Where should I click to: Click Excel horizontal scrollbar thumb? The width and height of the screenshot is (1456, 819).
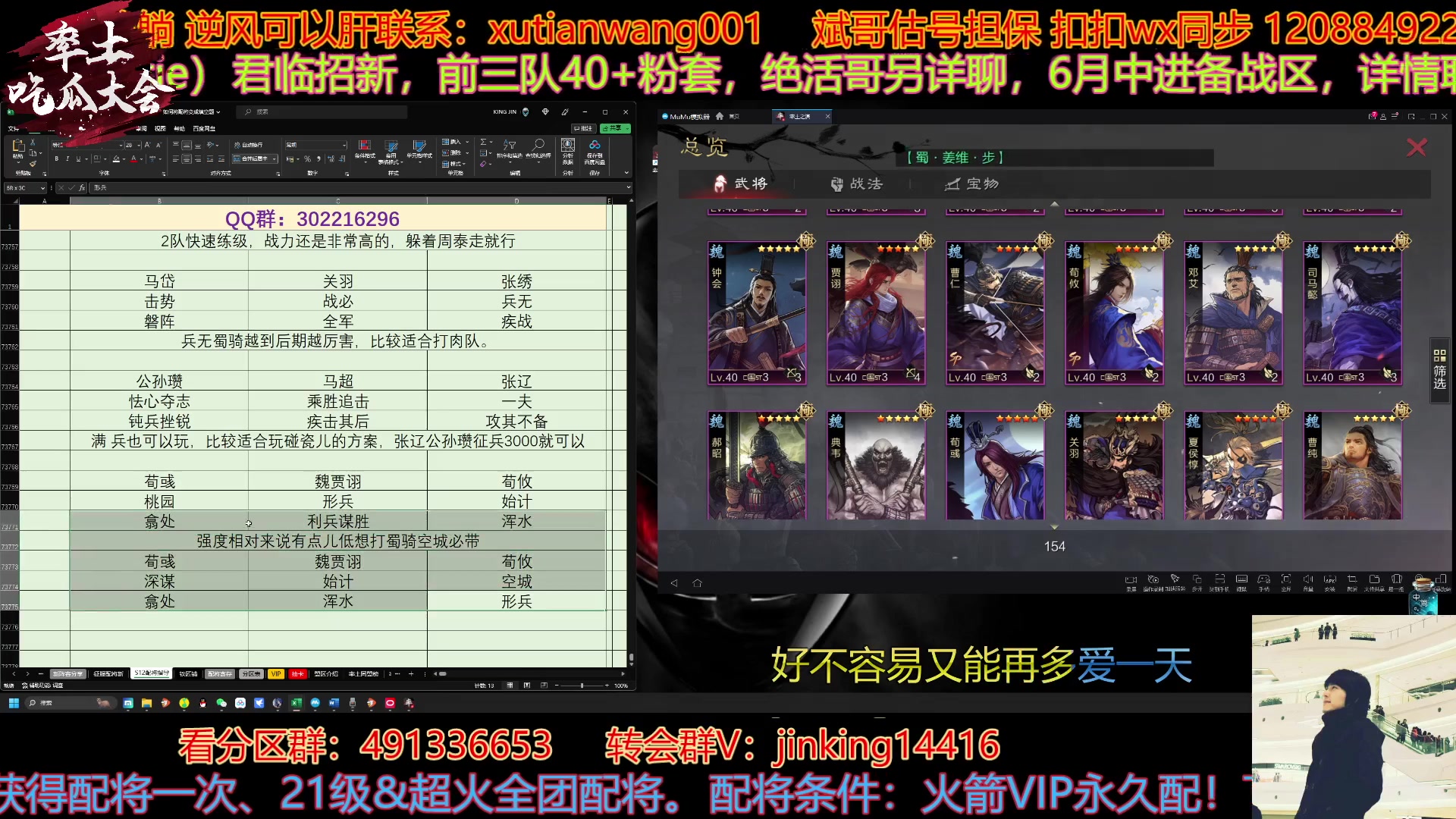(x=443, y=673)
